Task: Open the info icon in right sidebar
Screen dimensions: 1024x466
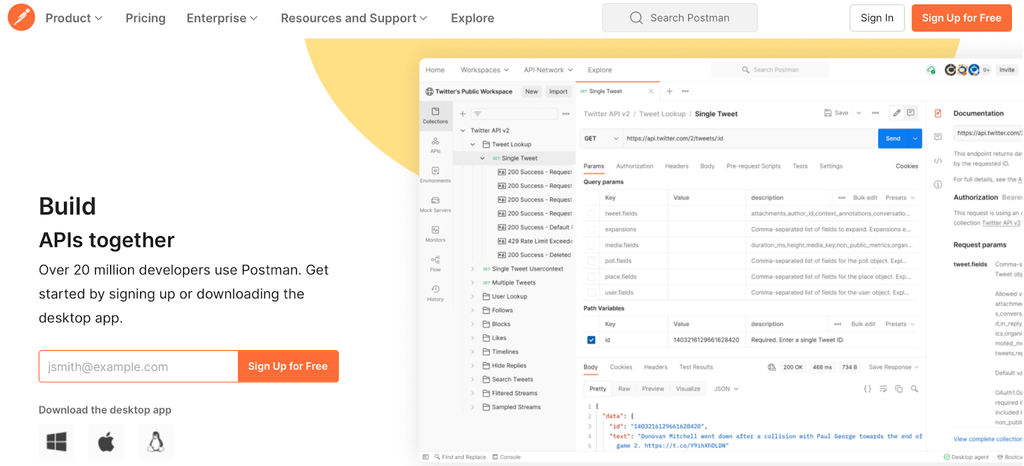Action: point(938,184)
